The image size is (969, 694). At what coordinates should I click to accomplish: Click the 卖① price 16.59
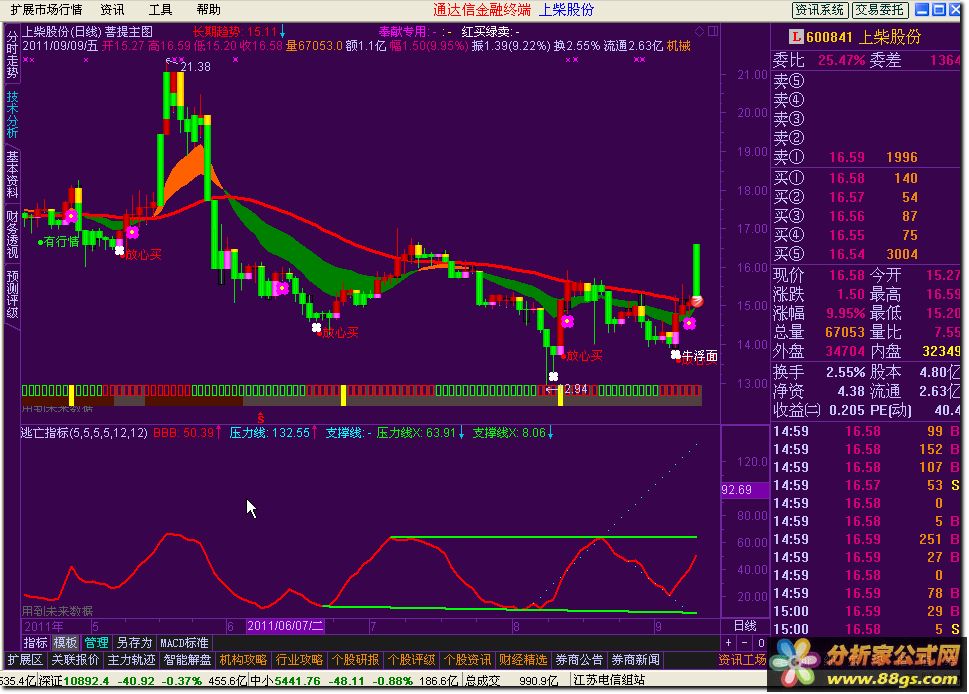click(x=847, y=157)
